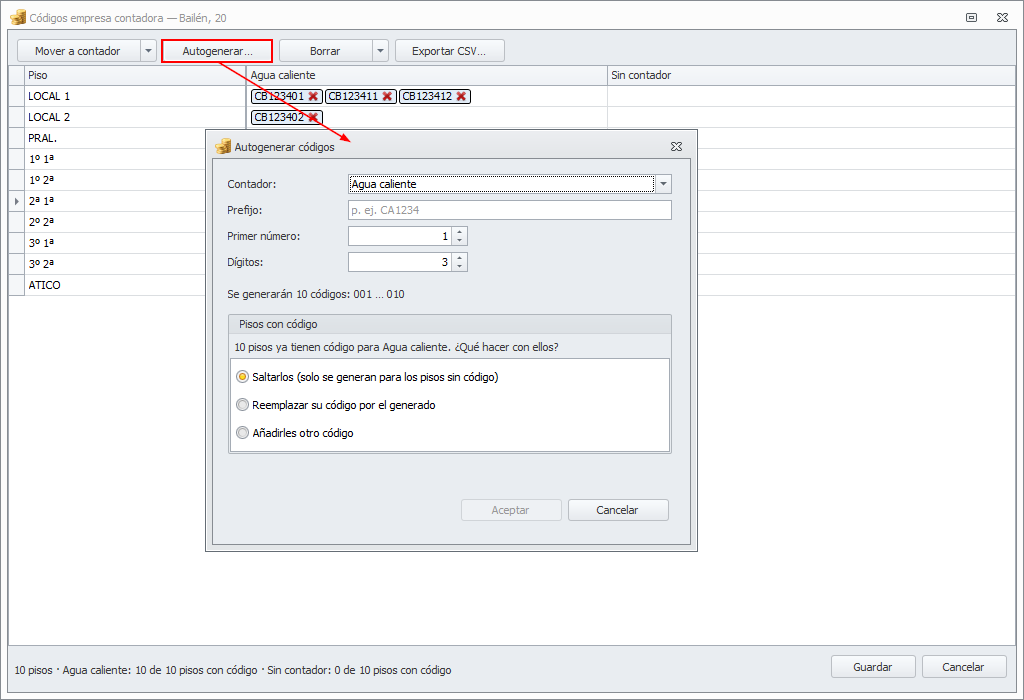Click the Dígitos number field

tap(400, 262)
